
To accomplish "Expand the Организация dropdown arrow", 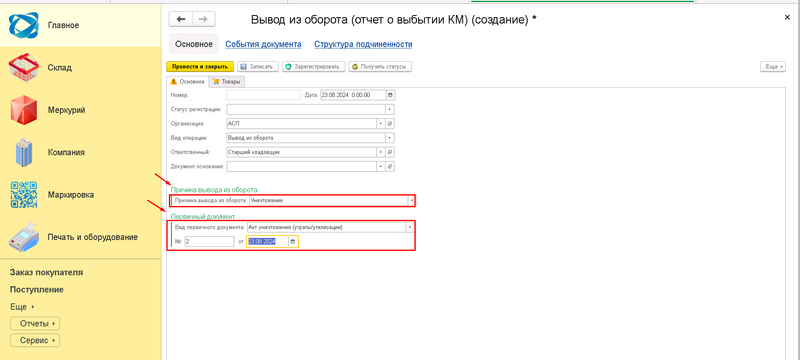I will pos(381,123).
